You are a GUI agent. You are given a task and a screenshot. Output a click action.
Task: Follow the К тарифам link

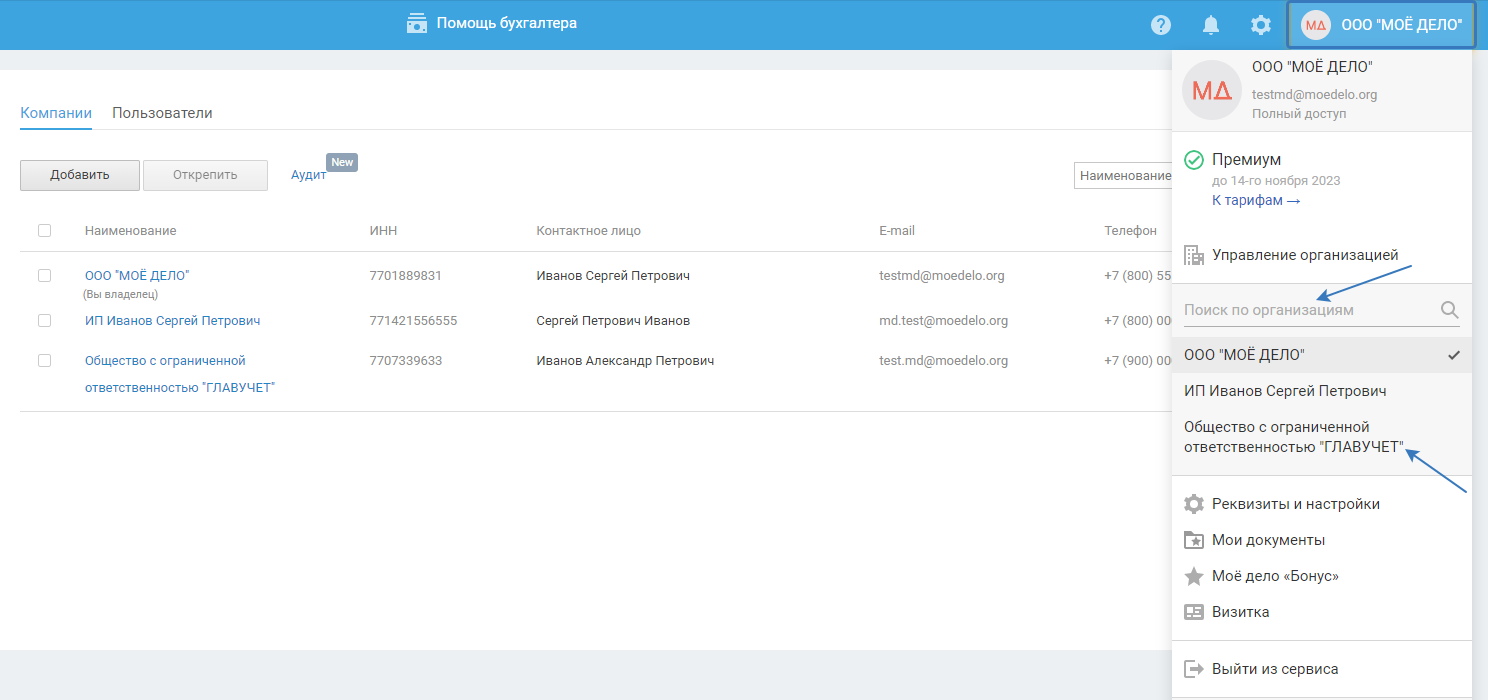tap(1255, 201)
